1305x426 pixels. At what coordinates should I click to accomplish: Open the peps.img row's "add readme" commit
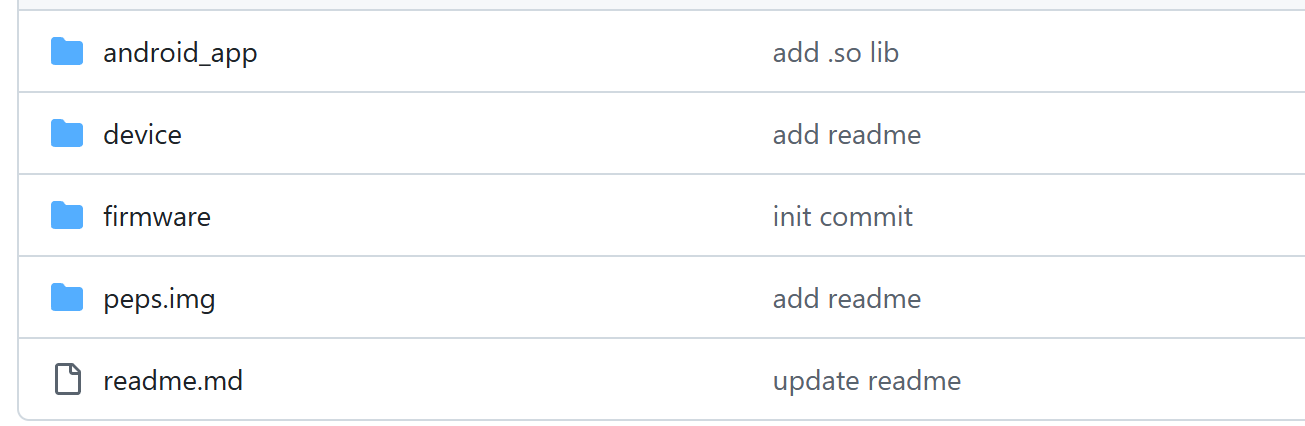click(846, 299)
